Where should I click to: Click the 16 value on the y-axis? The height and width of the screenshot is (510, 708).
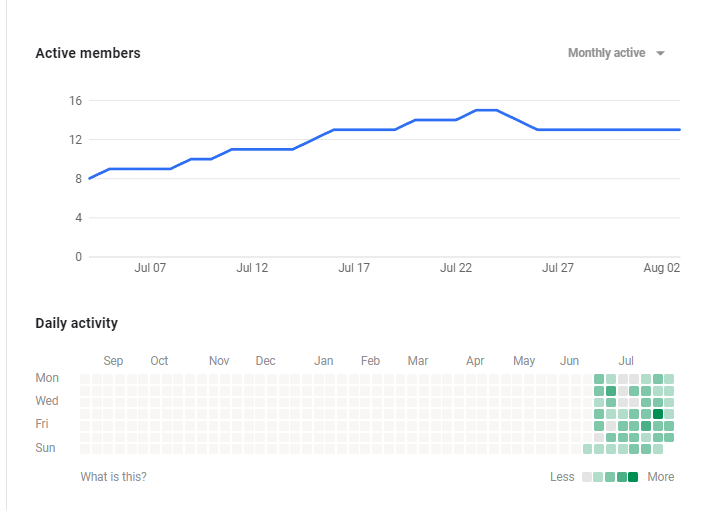(75, 100)
